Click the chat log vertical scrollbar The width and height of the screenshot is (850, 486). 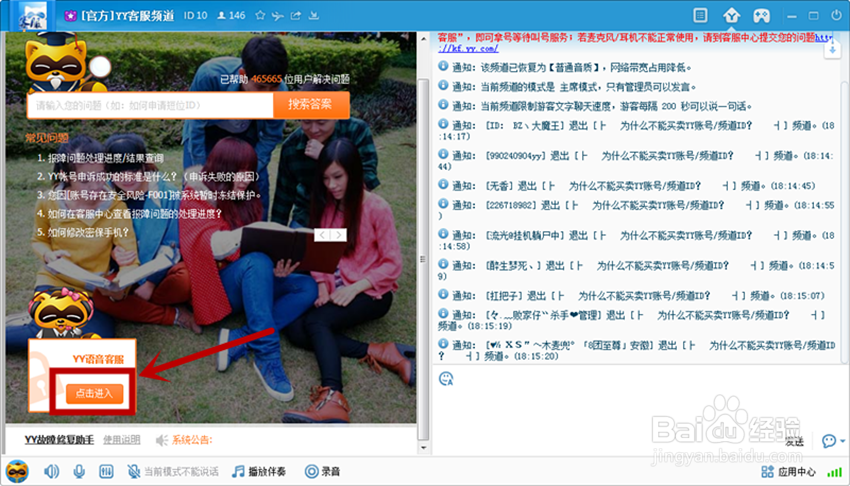844,222
